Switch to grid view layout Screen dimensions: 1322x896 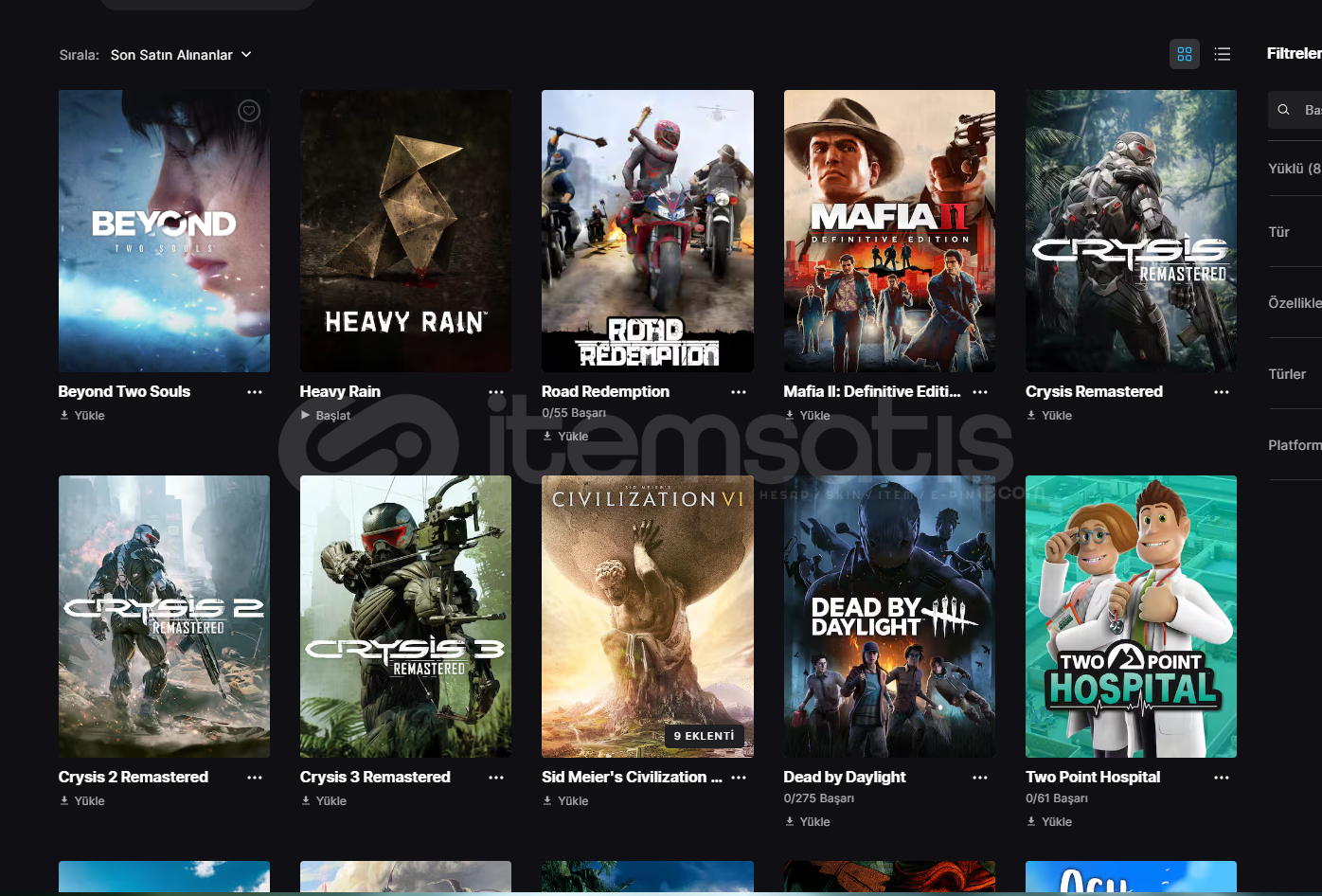pyautogui.click(x=1185, y=54)
